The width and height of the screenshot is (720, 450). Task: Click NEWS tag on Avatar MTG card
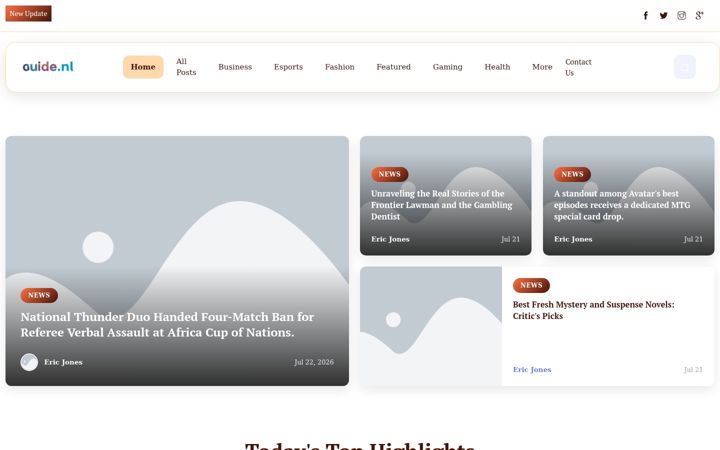click(572, 174)
